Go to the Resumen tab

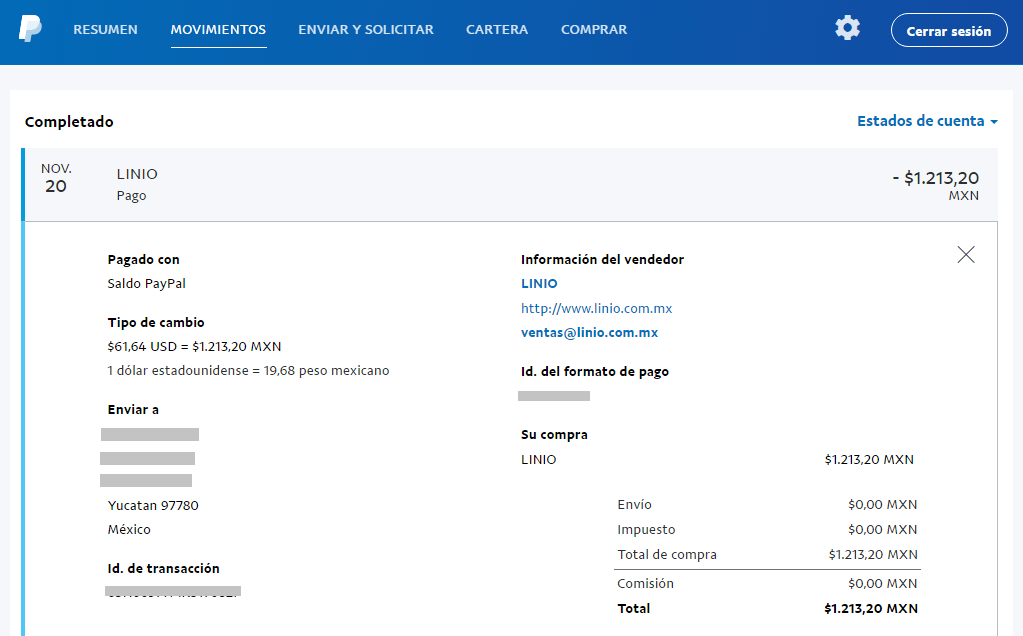click(x=105, y=29)
